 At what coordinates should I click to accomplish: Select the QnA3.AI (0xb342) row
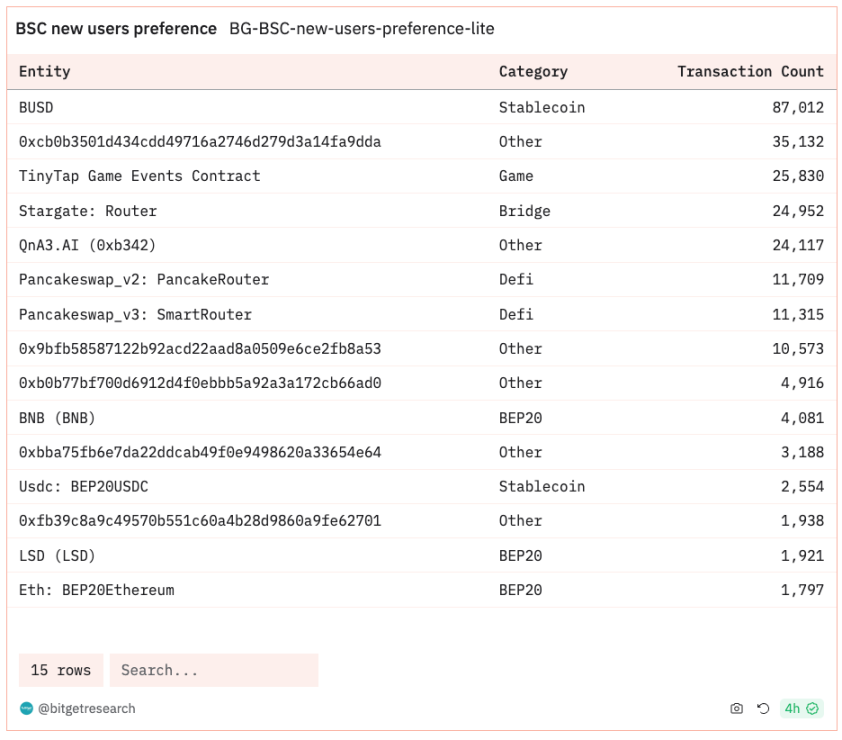click(422, 245)
